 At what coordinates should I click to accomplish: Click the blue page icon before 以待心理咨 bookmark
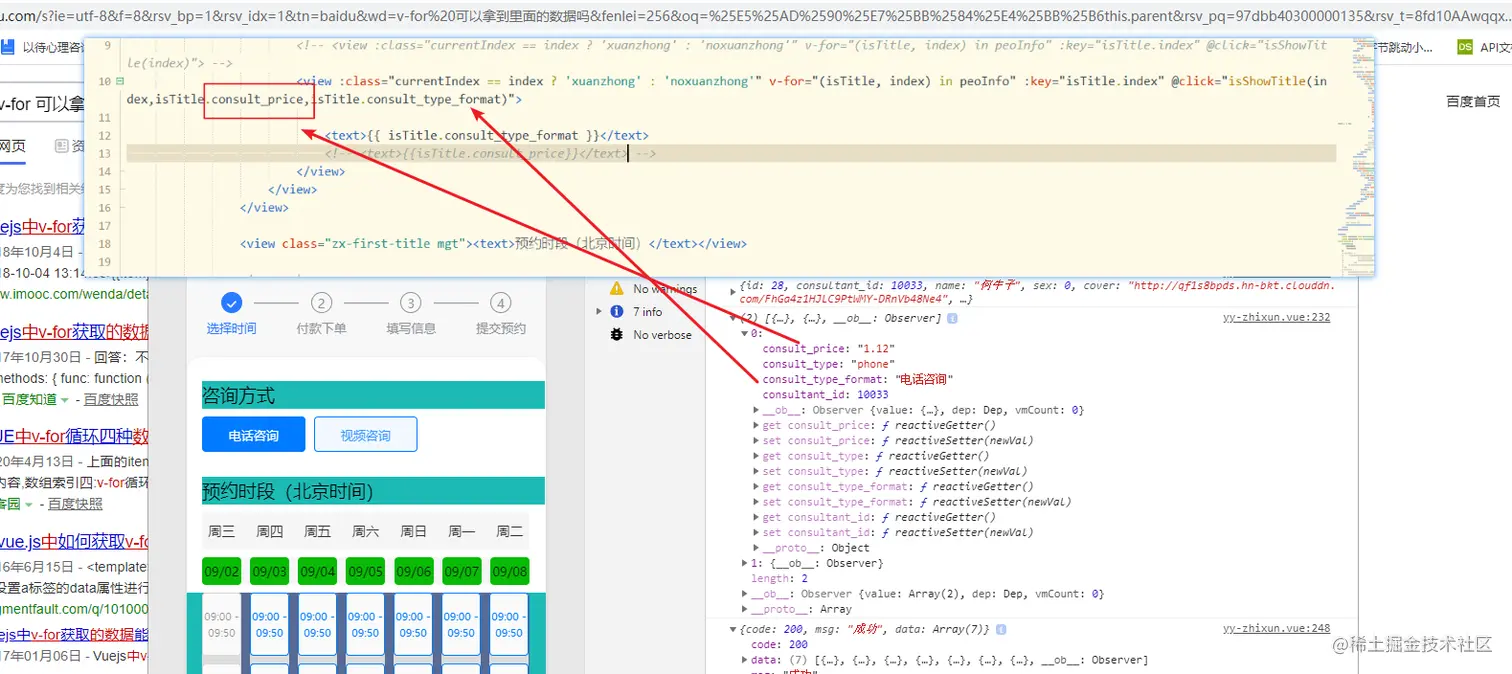click(7, 47)
